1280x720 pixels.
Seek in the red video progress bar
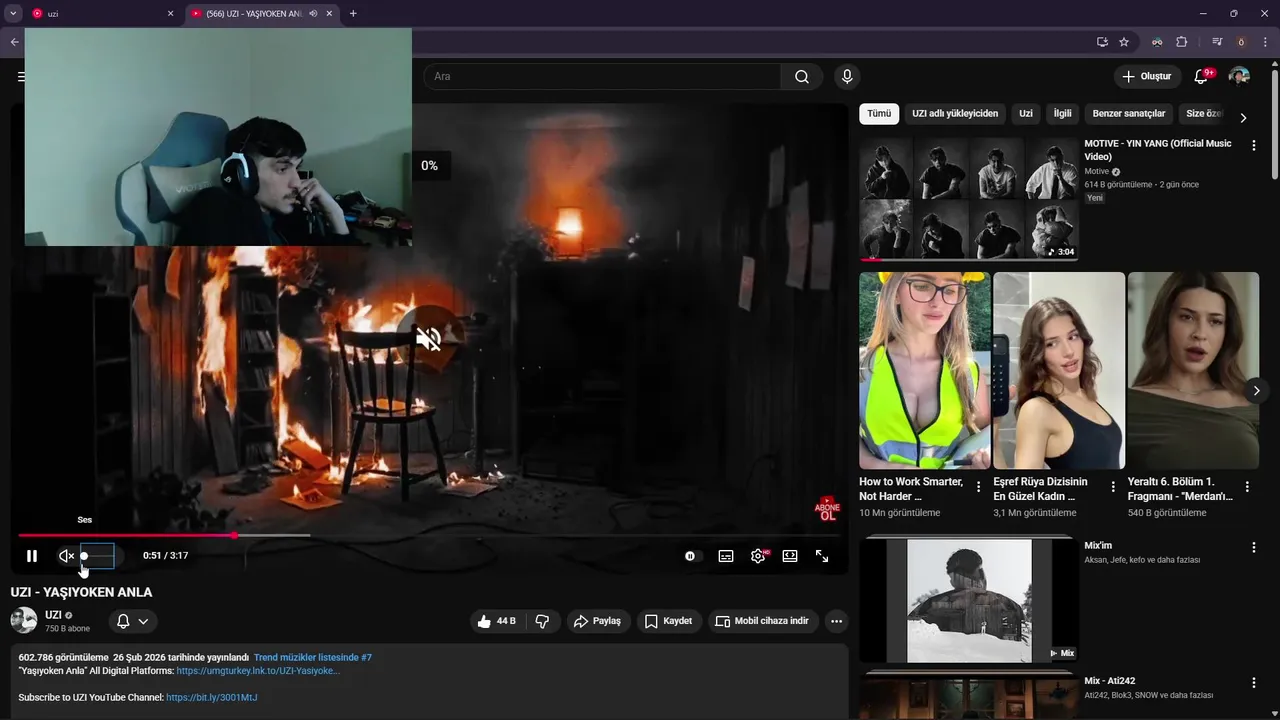tap(428, 535)
